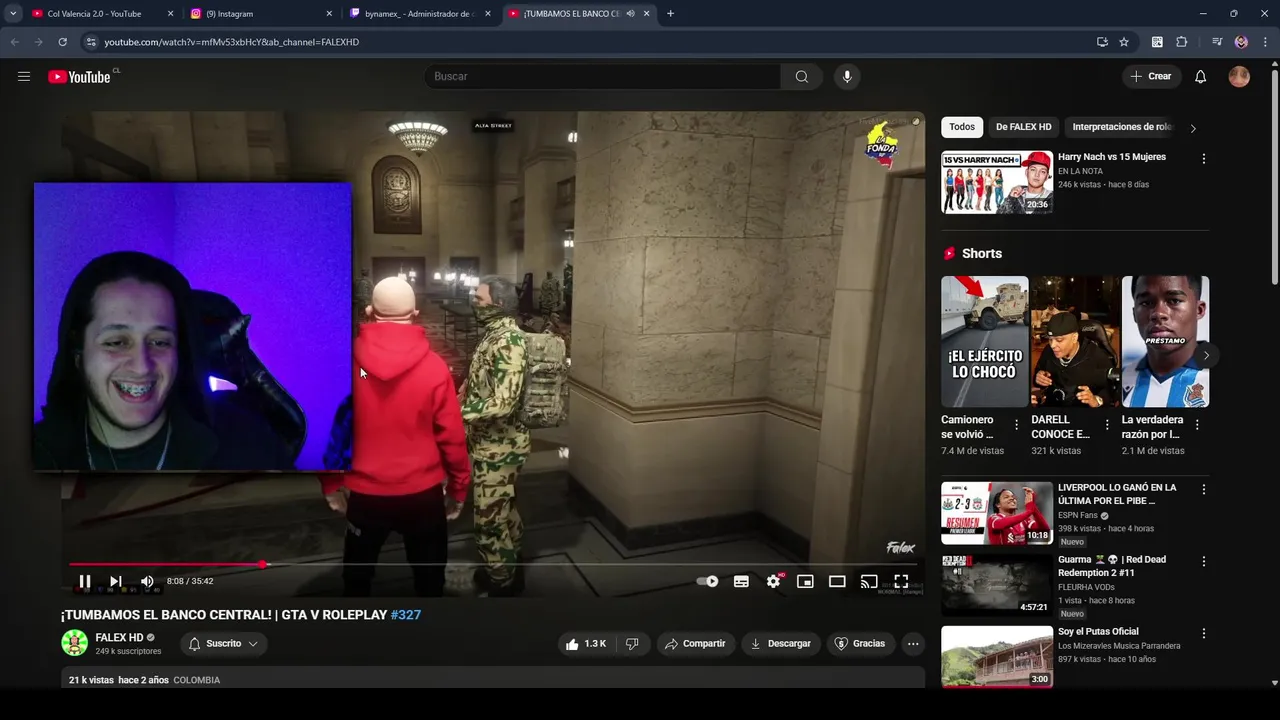Open the Soy el Putas Oficial video title
Image resolution: width=1280 pixels, height=720 pixels.
point(1098,632)
